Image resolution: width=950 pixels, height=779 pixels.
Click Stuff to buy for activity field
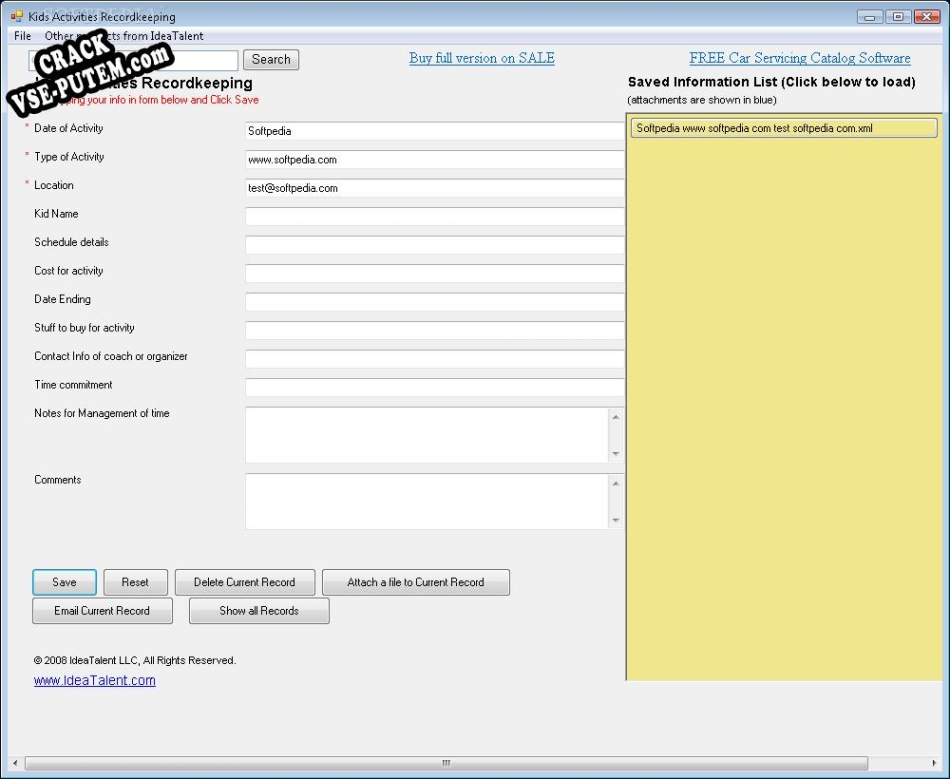[434, 330]
